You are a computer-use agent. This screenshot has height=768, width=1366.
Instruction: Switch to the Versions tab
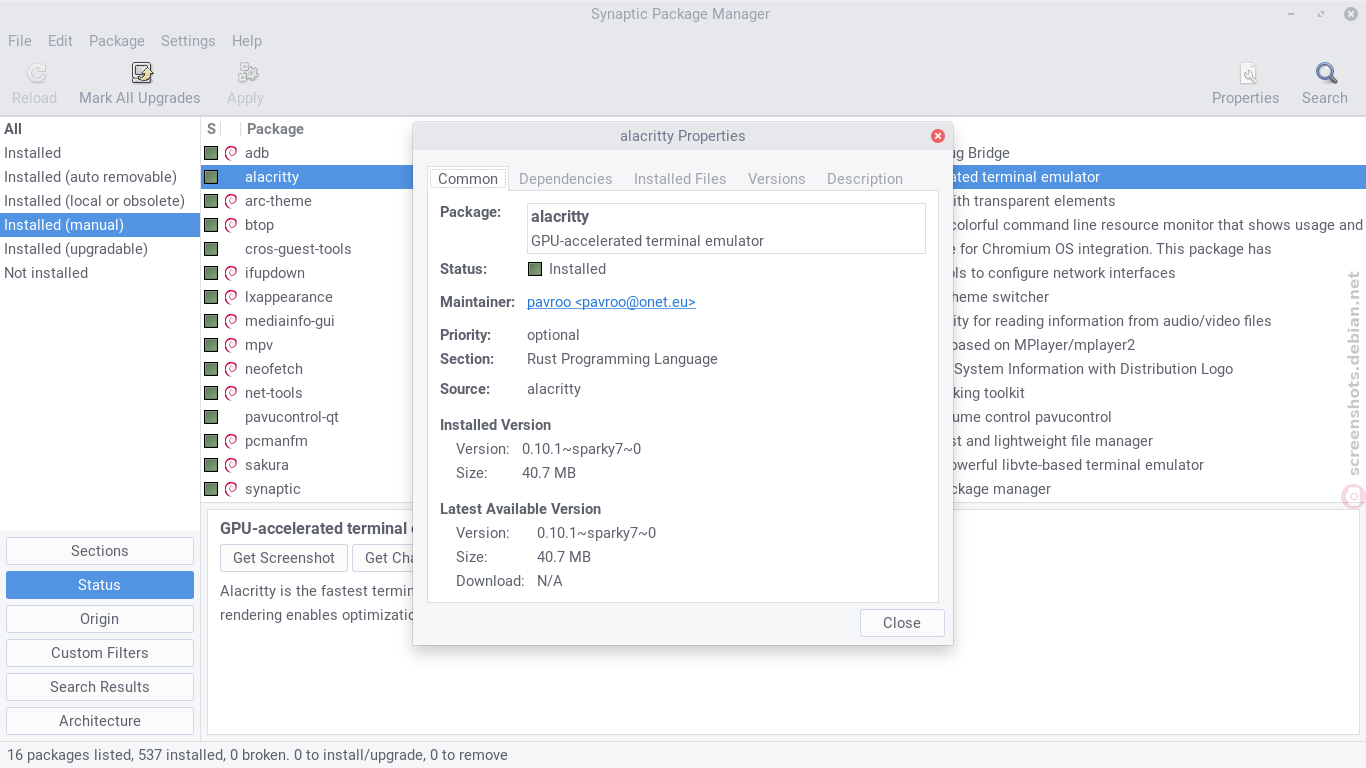(776, 179)
